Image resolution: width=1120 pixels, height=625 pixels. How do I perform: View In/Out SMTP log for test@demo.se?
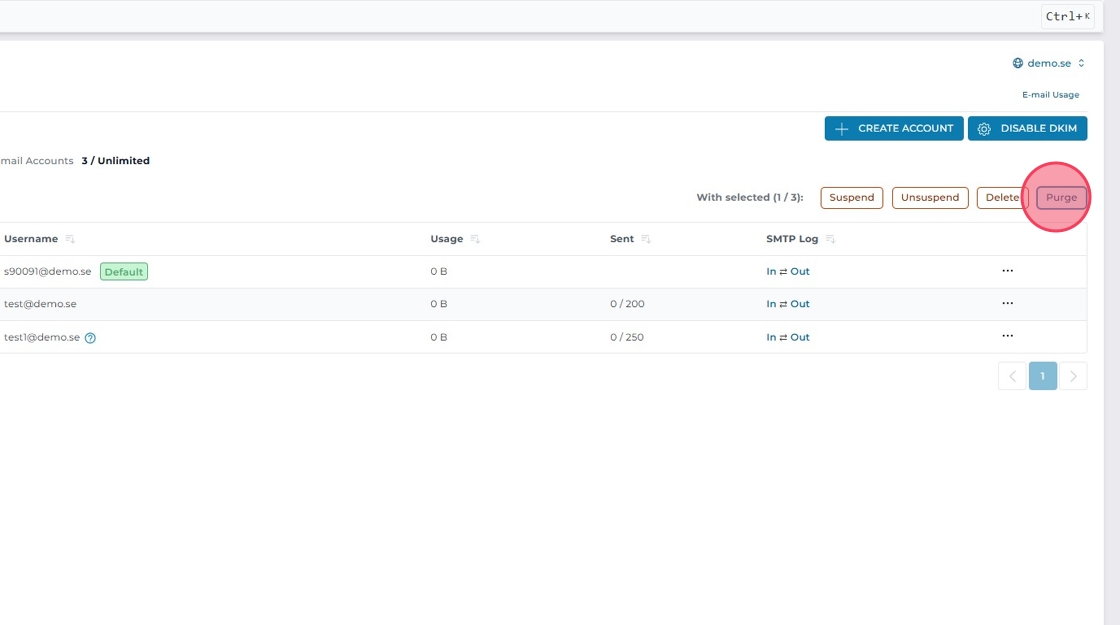tap(788, 304)
